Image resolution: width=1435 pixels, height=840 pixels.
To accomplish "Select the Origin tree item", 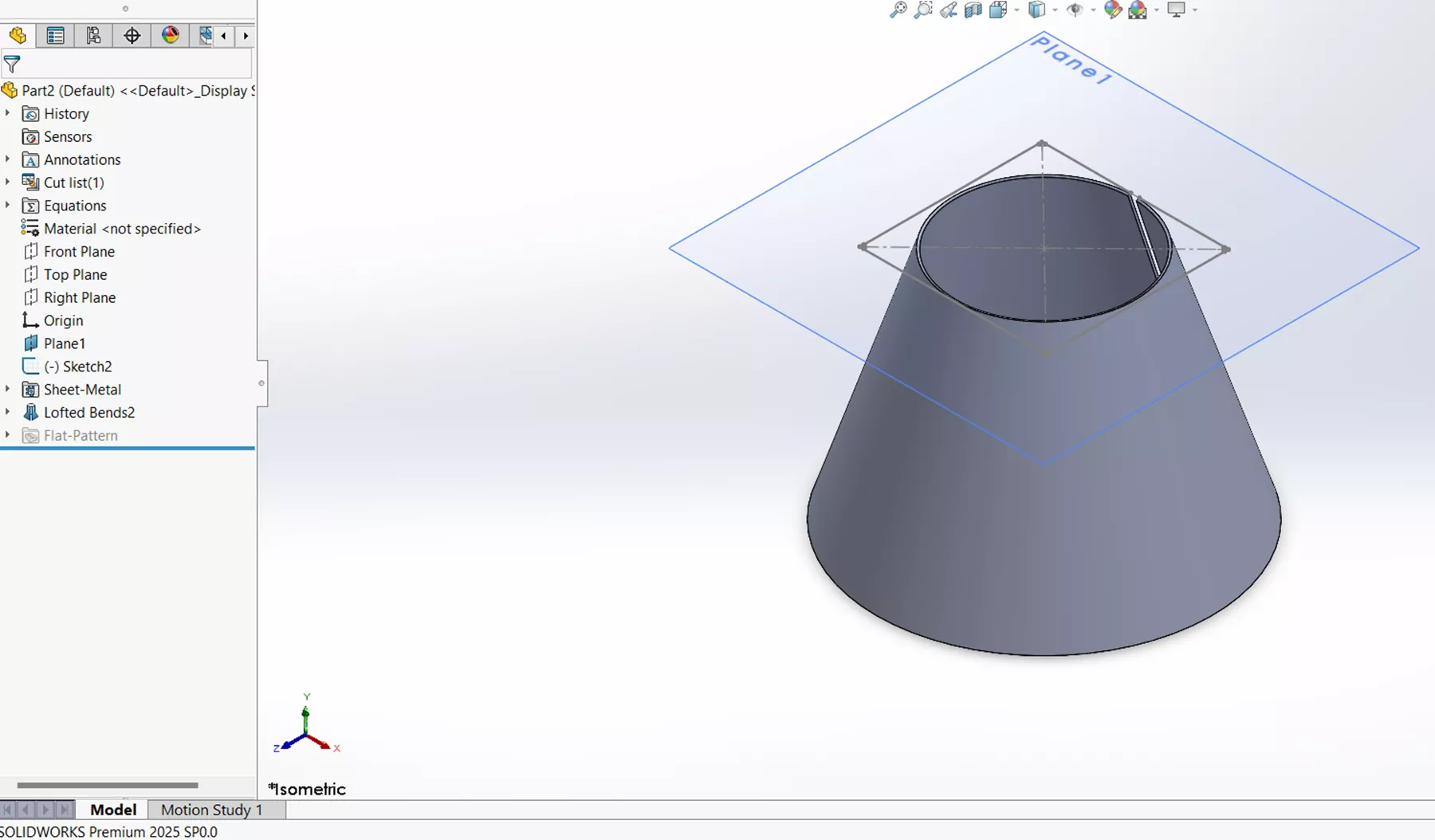I will [63, 320].
